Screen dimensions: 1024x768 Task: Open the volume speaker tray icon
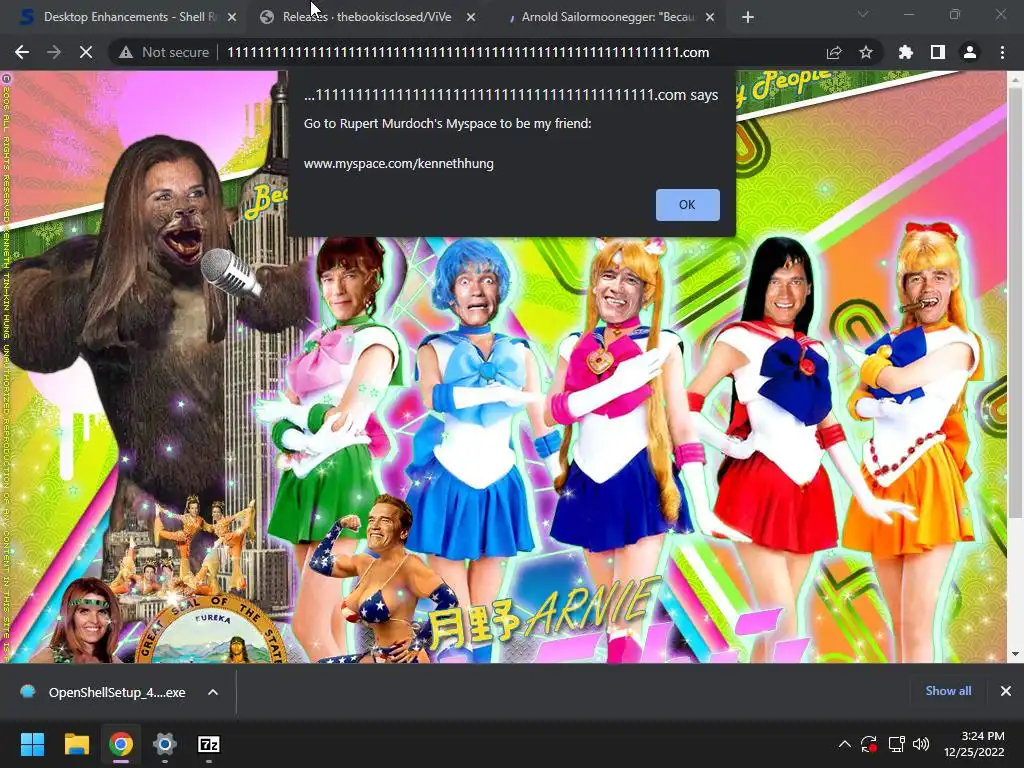[921, 744]
